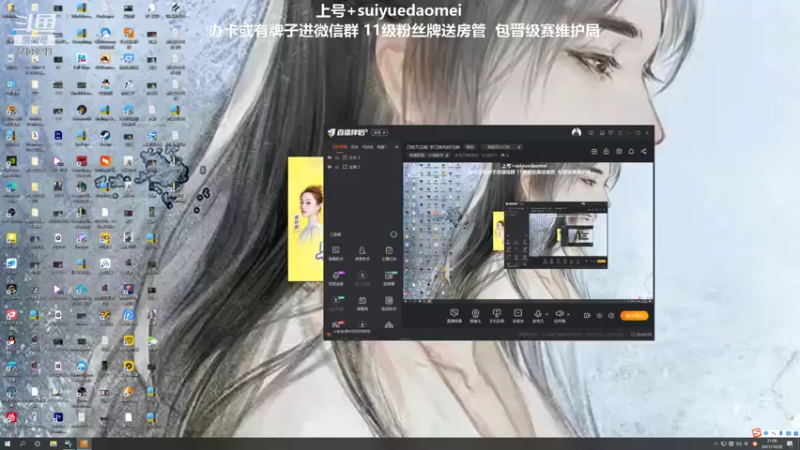Edit stream category with the small pencil icon
Image resolution: width=800 pixels, height=450 pixels.
(447, 155)
